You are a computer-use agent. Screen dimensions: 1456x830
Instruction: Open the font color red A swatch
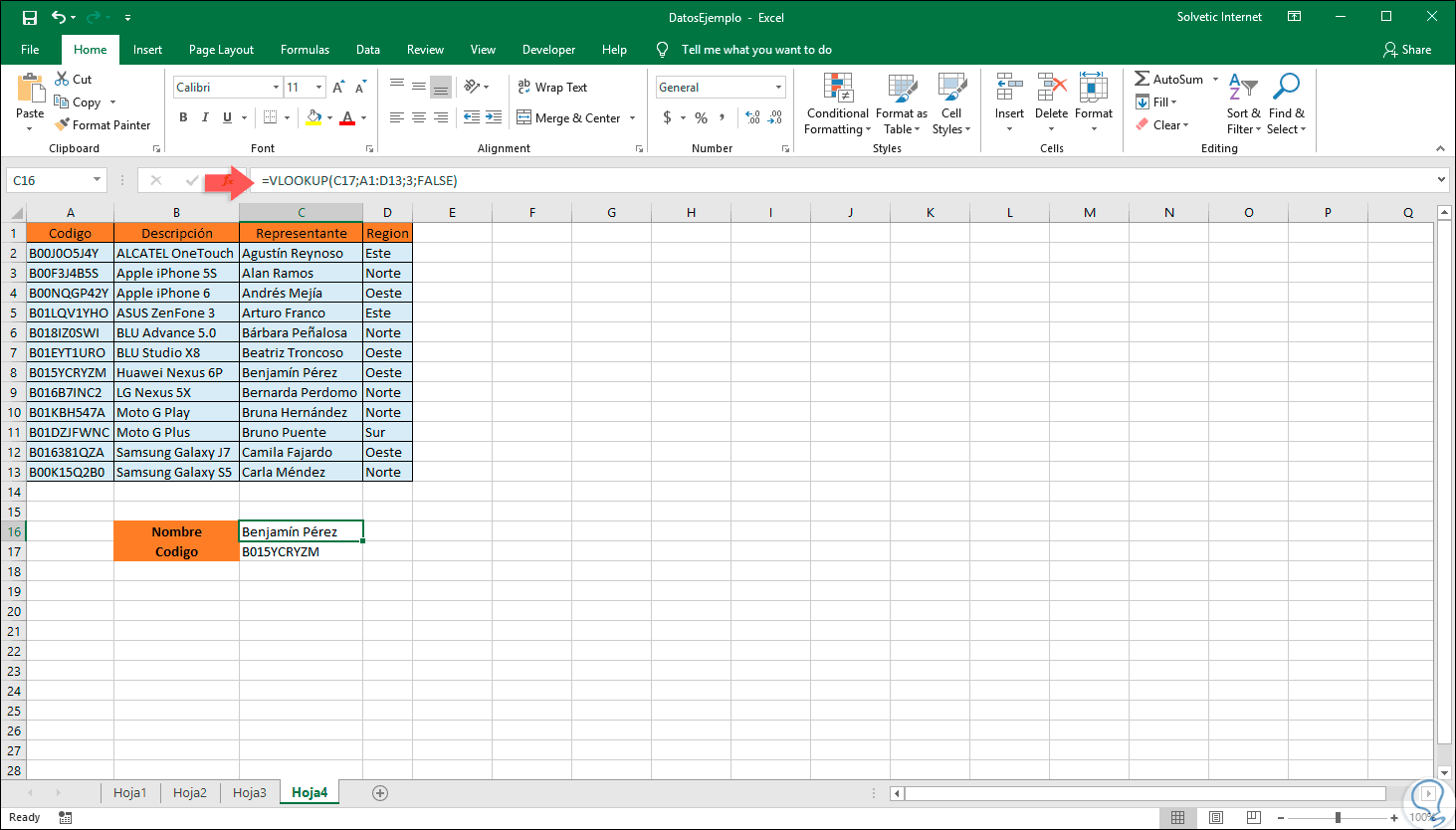(x=347, y=117)
